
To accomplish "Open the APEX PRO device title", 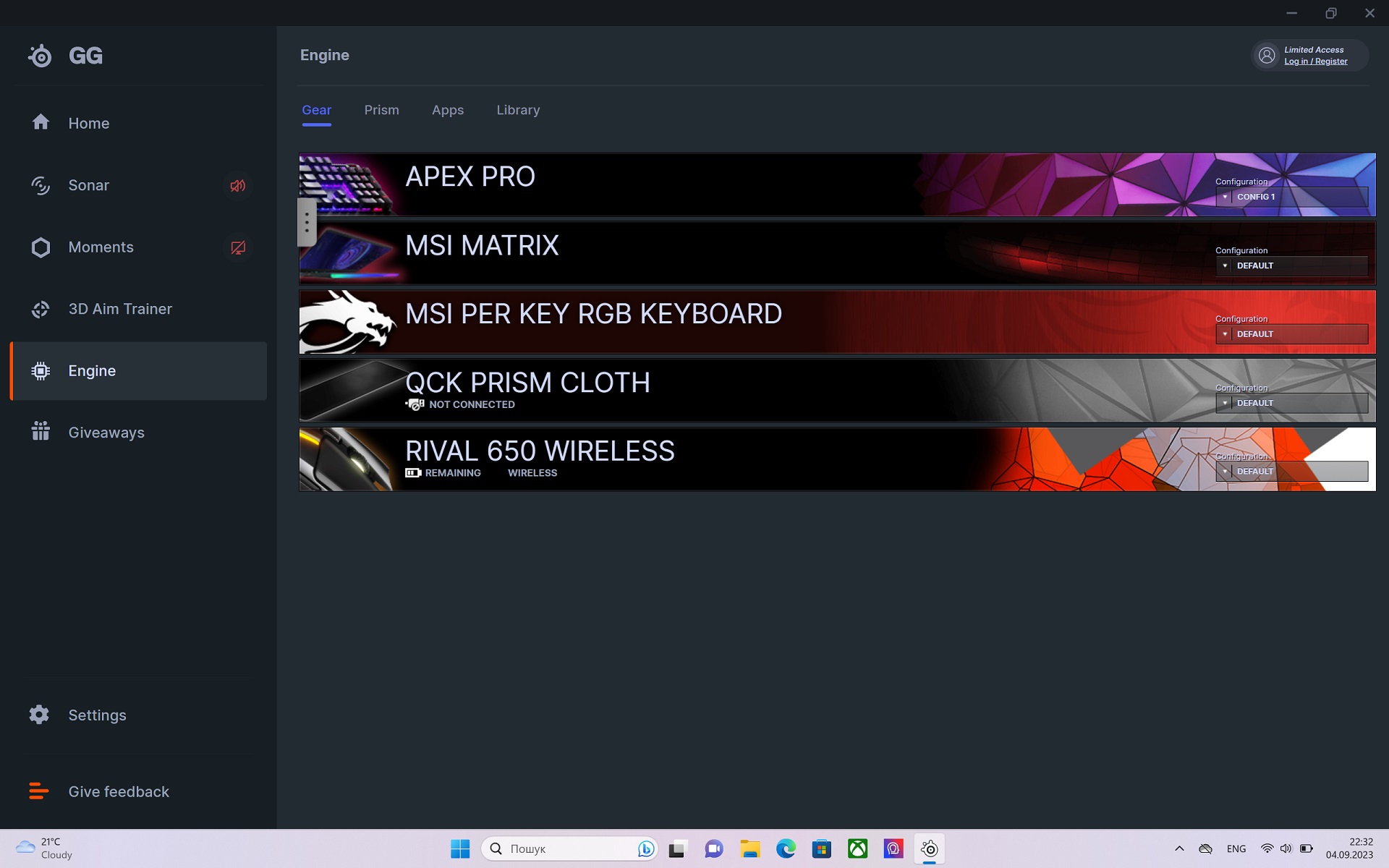I will [x=470, y=176].
